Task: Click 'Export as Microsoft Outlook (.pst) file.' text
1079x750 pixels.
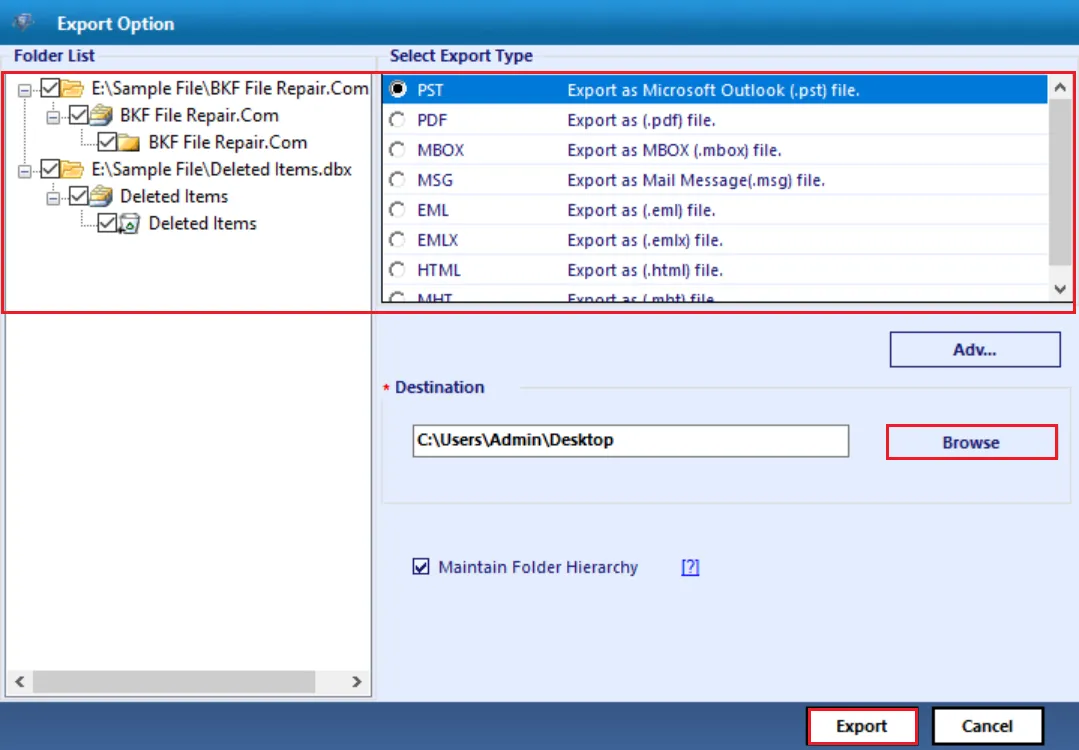Action: [713, 90]
